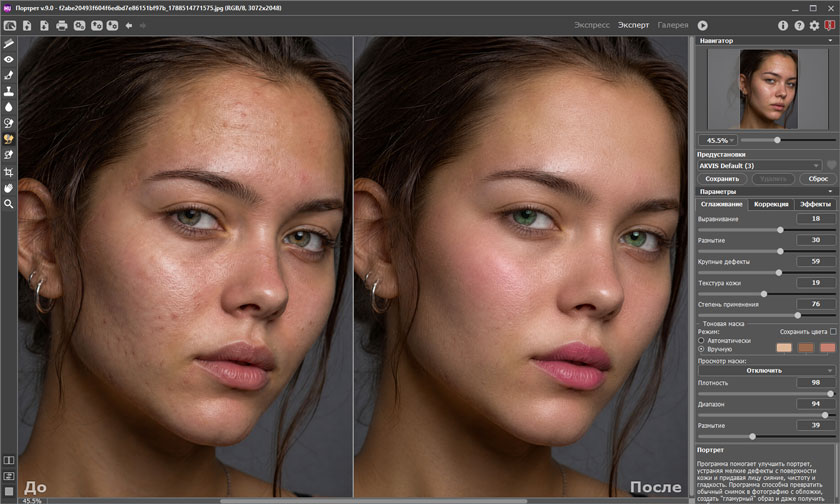
Task: Select the stamp tool
Action: coord(9,92)
